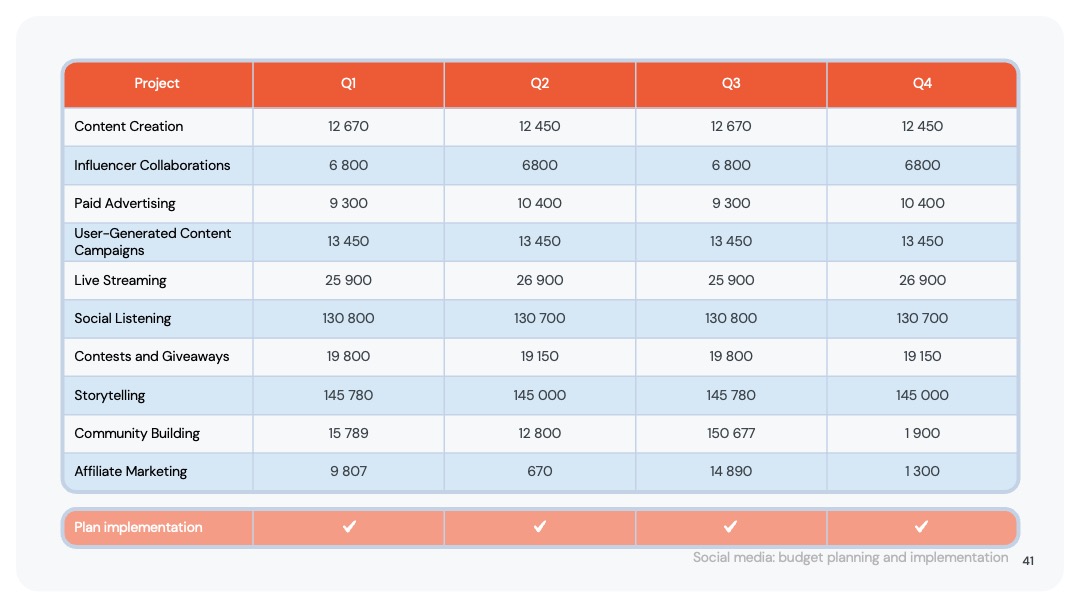Screen dimensions: 1080x608
Task: Select the Q2 column header
Action: click(540, 83)
